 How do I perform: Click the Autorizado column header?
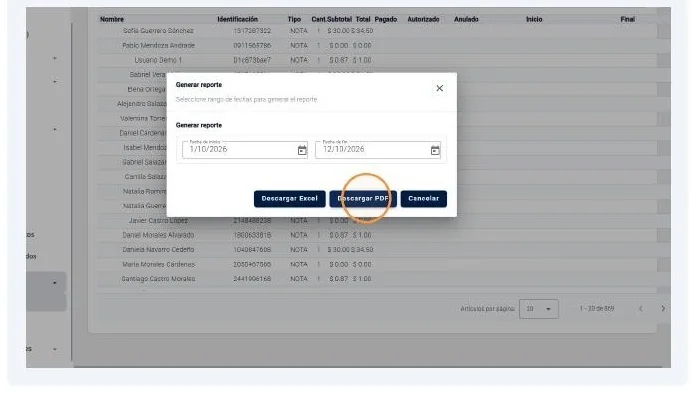tap(423, 19)
